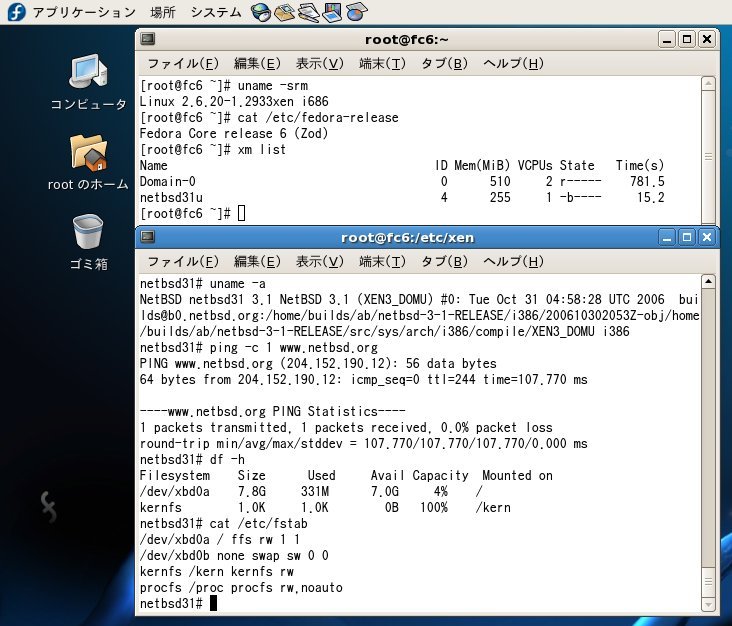
Task: Open ヘルプ(H) menu in root@fc6:~ window
Action: [x=513, y=63]
